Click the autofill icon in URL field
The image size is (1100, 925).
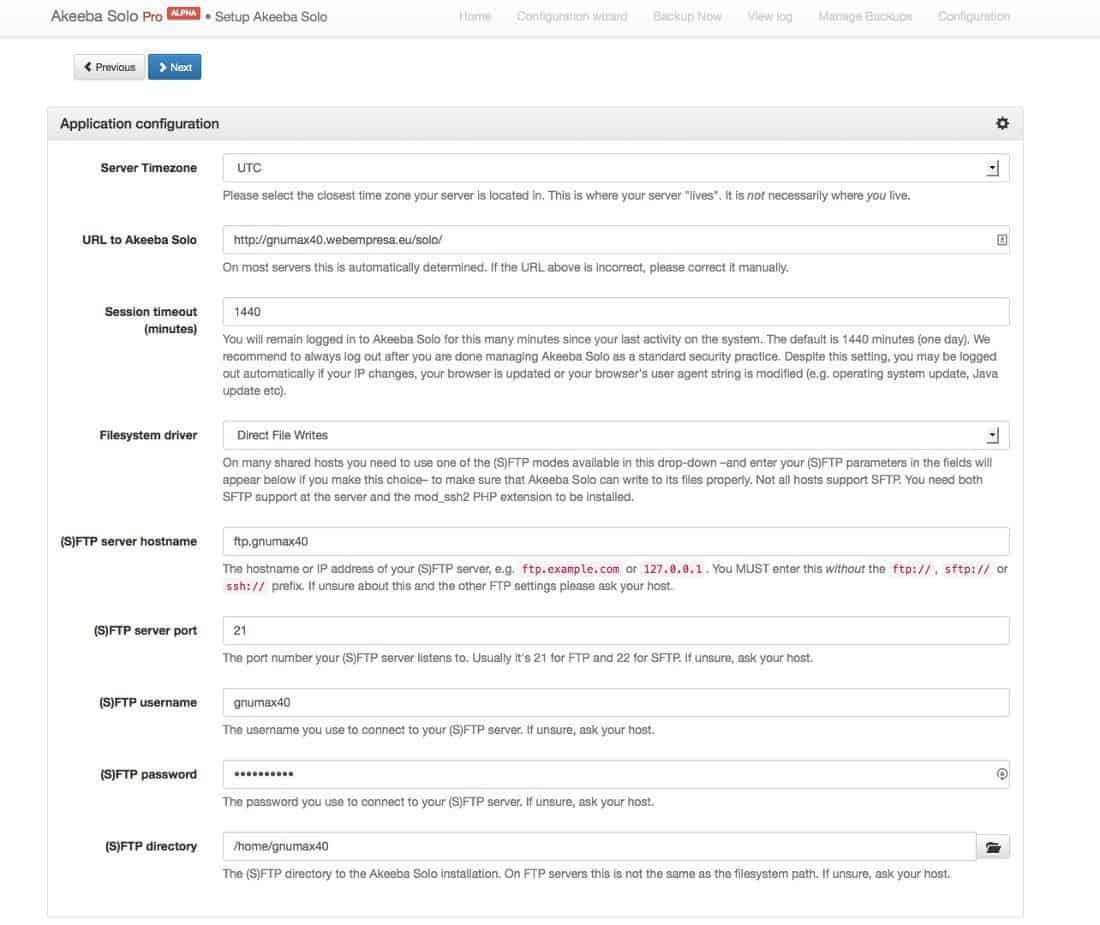click(1001, 240)
